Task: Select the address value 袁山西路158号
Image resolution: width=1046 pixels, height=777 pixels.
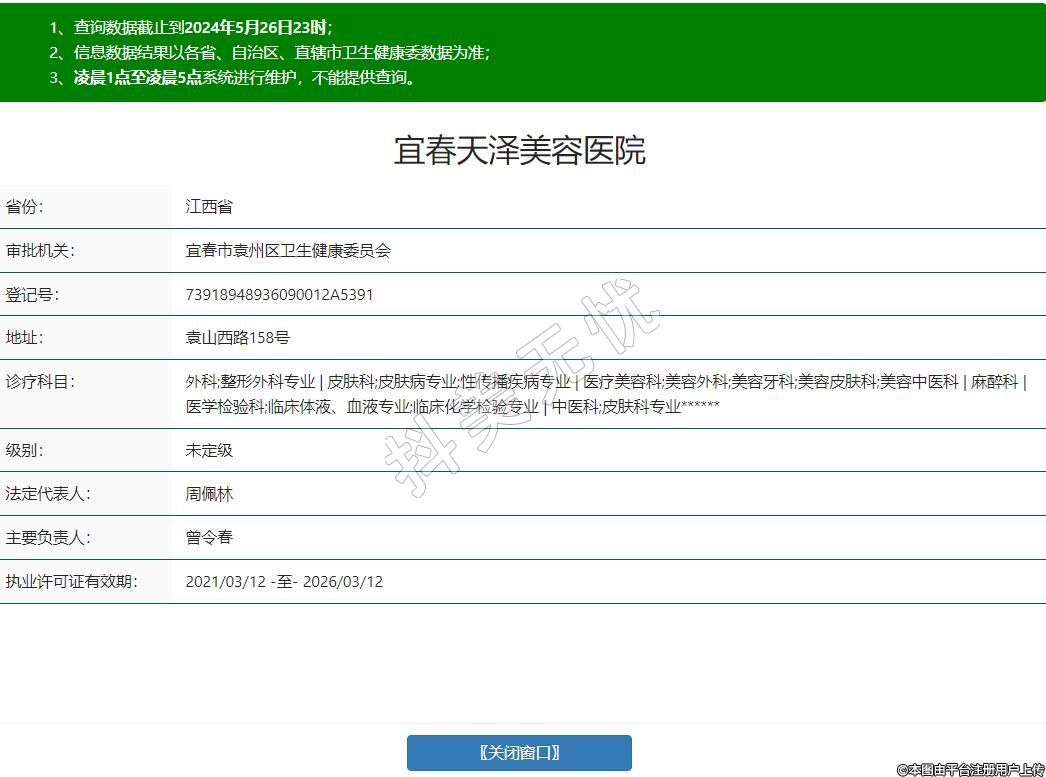Action: click(237, 338)
